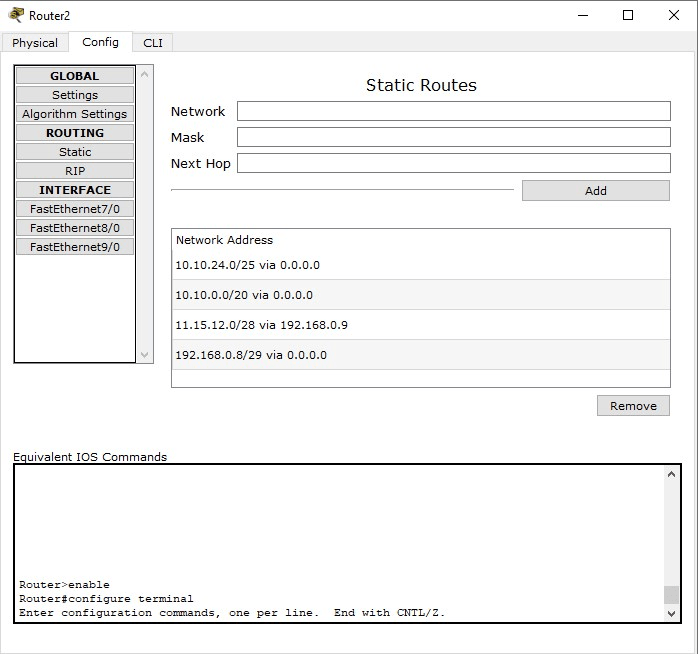Select route 11.15.12.0/28 via 192.168.0.9
The width and height of the screenshot is (698, 654).
(420, 325)
